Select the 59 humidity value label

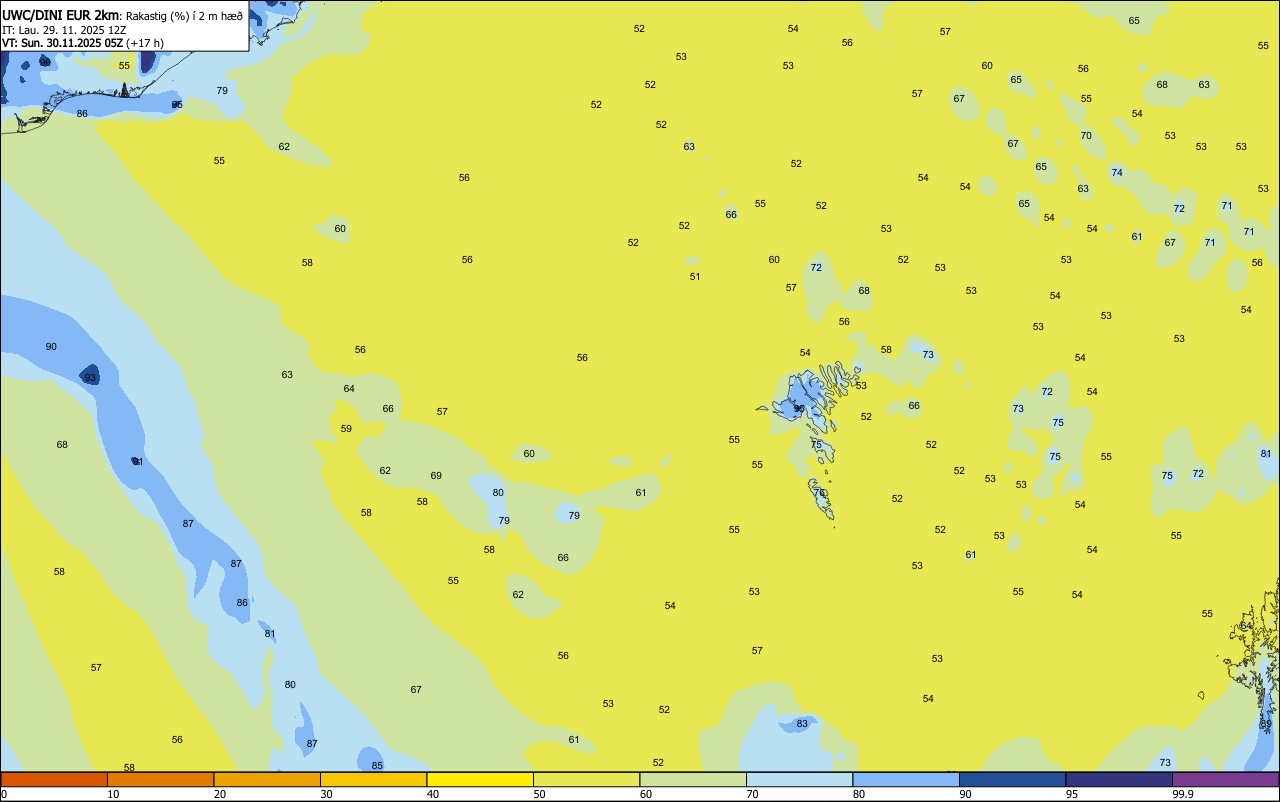pos(346,428)
